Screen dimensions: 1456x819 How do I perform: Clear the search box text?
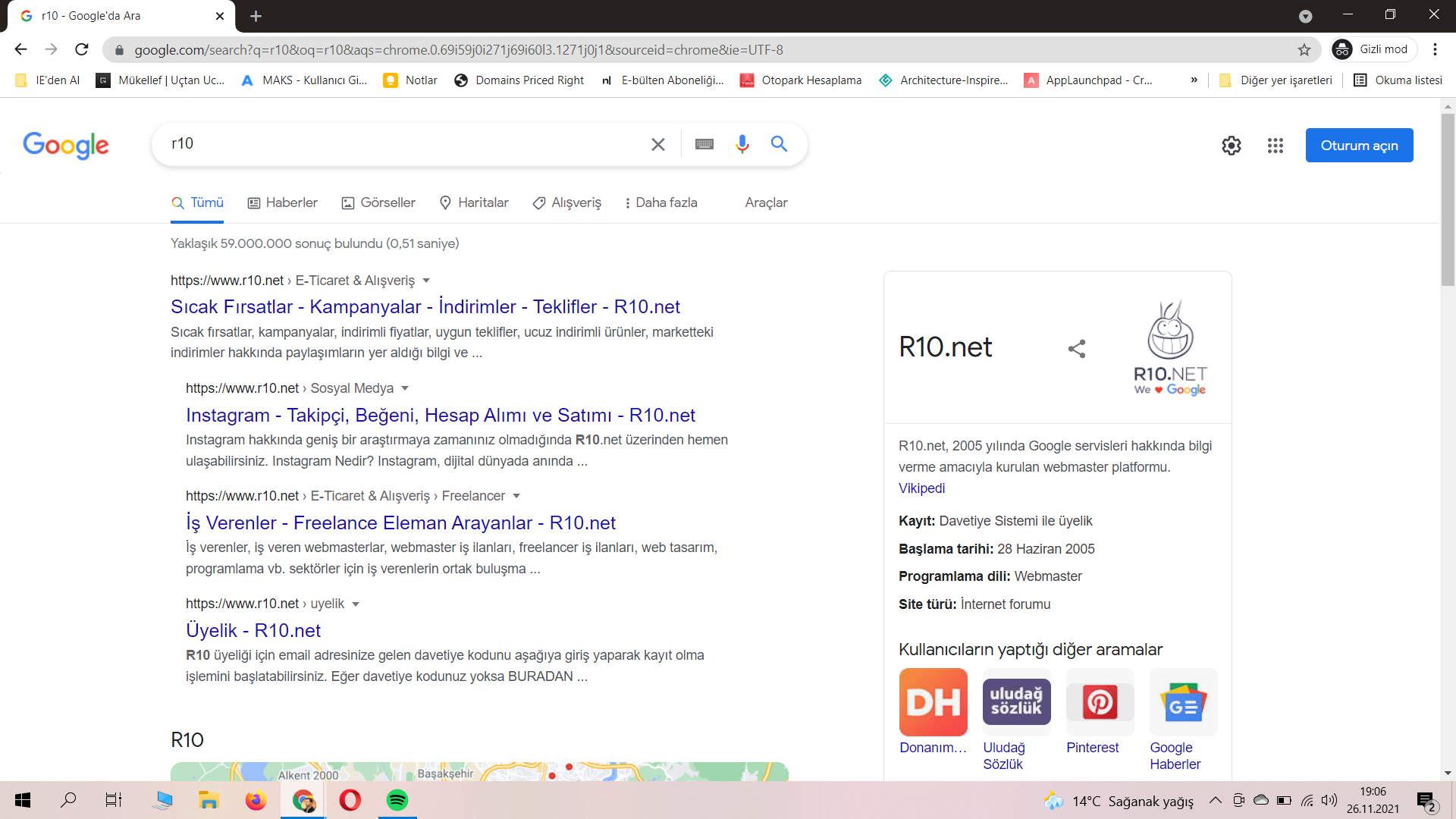pos(658,144)
